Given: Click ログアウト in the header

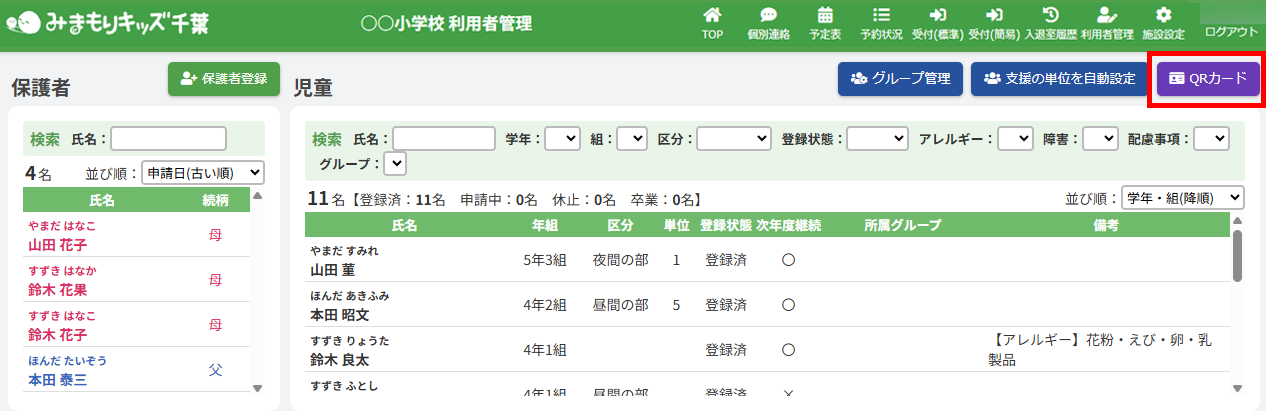Looking at the screenshot, I should coord(1231,32).
